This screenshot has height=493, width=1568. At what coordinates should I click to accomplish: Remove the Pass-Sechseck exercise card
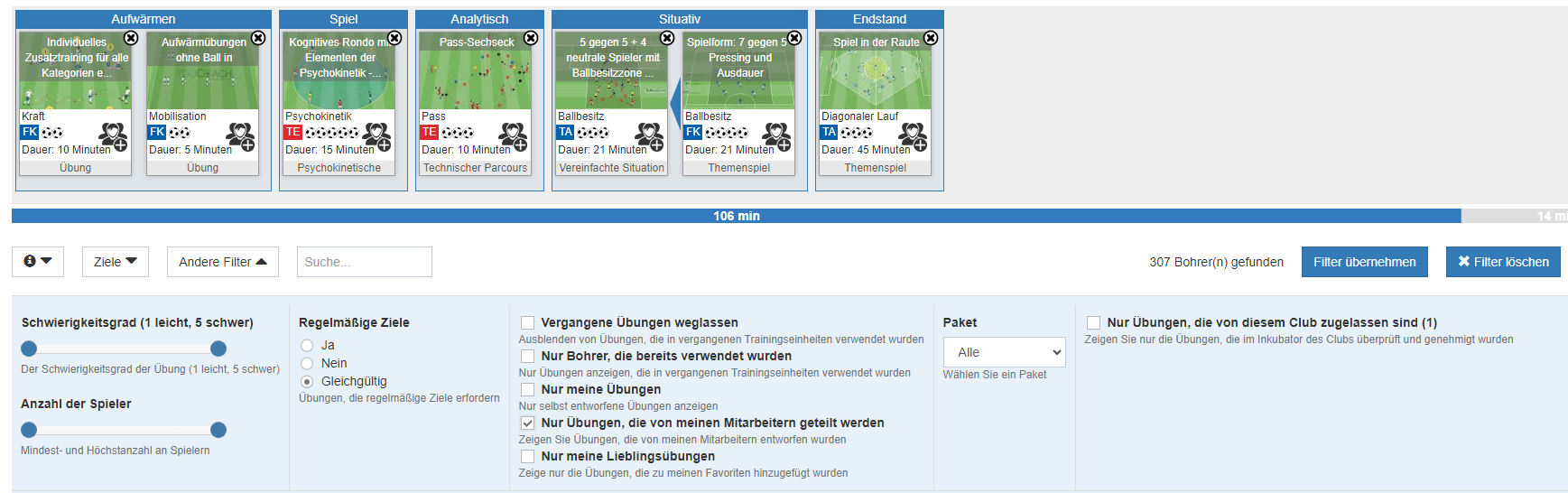pos(531,38)
